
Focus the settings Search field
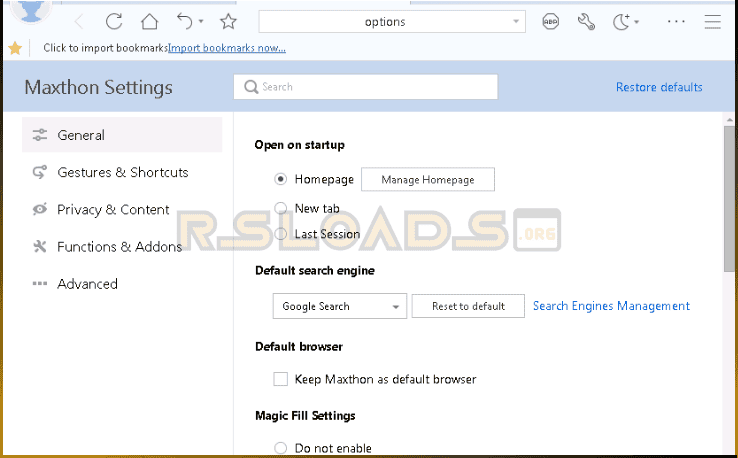365,87
